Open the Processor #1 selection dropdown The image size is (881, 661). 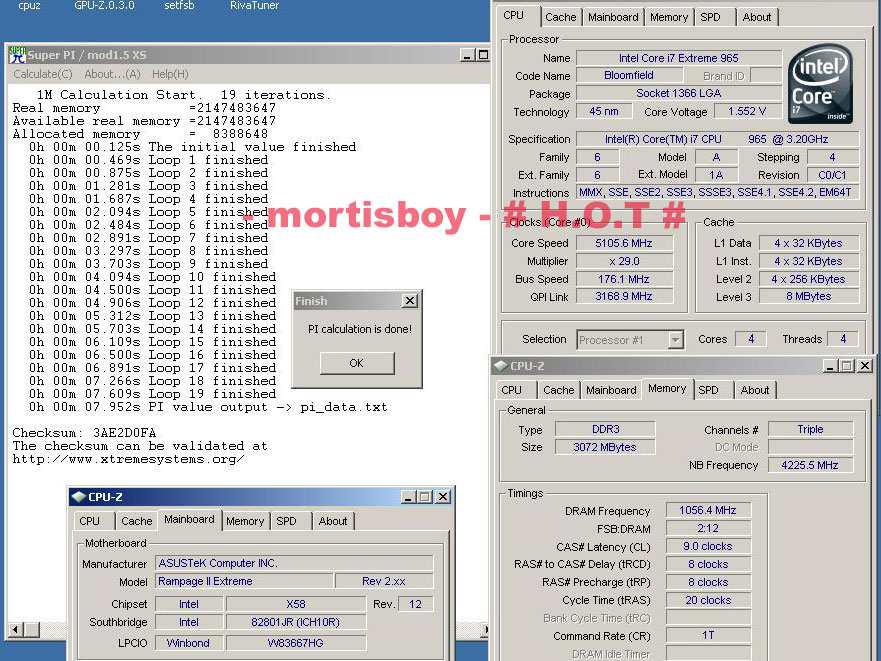pyautogui.click(x=675, y=339)
